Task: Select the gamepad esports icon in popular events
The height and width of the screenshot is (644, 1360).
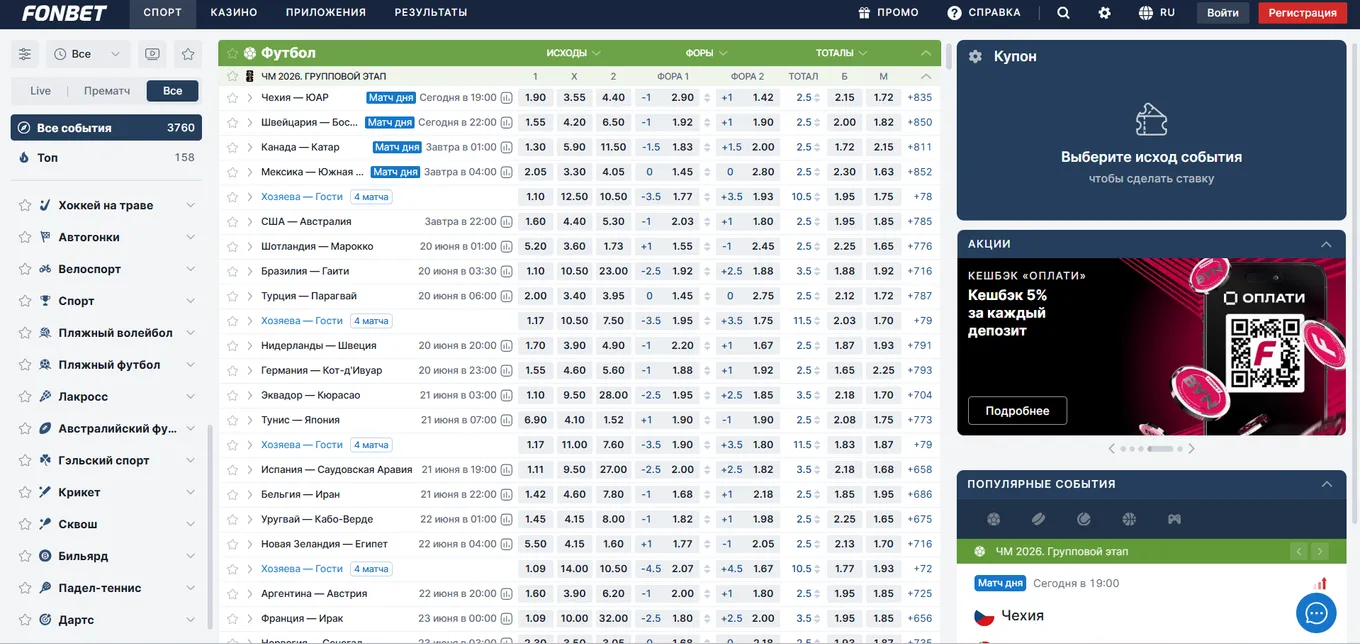Action: [x=1174, y=519]
